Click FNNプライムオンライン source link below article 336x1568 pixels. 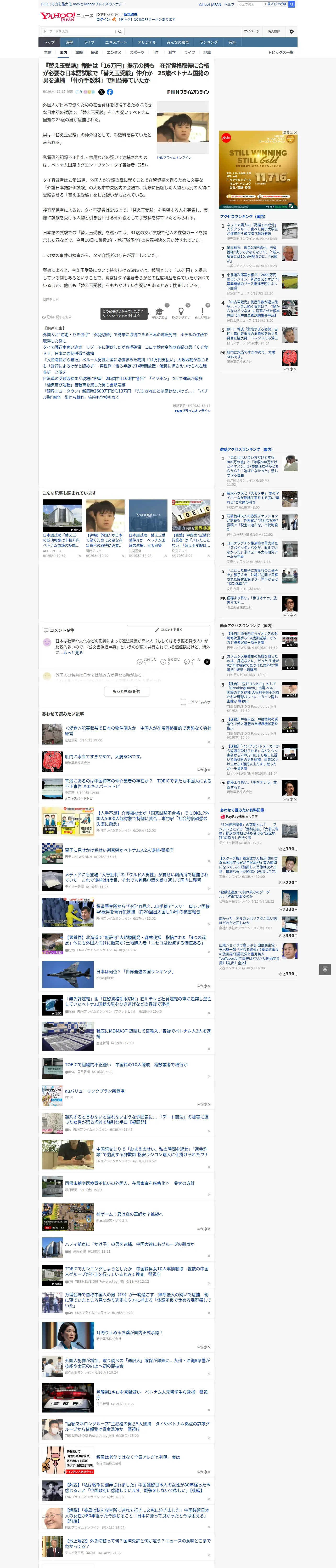point(193,410)
